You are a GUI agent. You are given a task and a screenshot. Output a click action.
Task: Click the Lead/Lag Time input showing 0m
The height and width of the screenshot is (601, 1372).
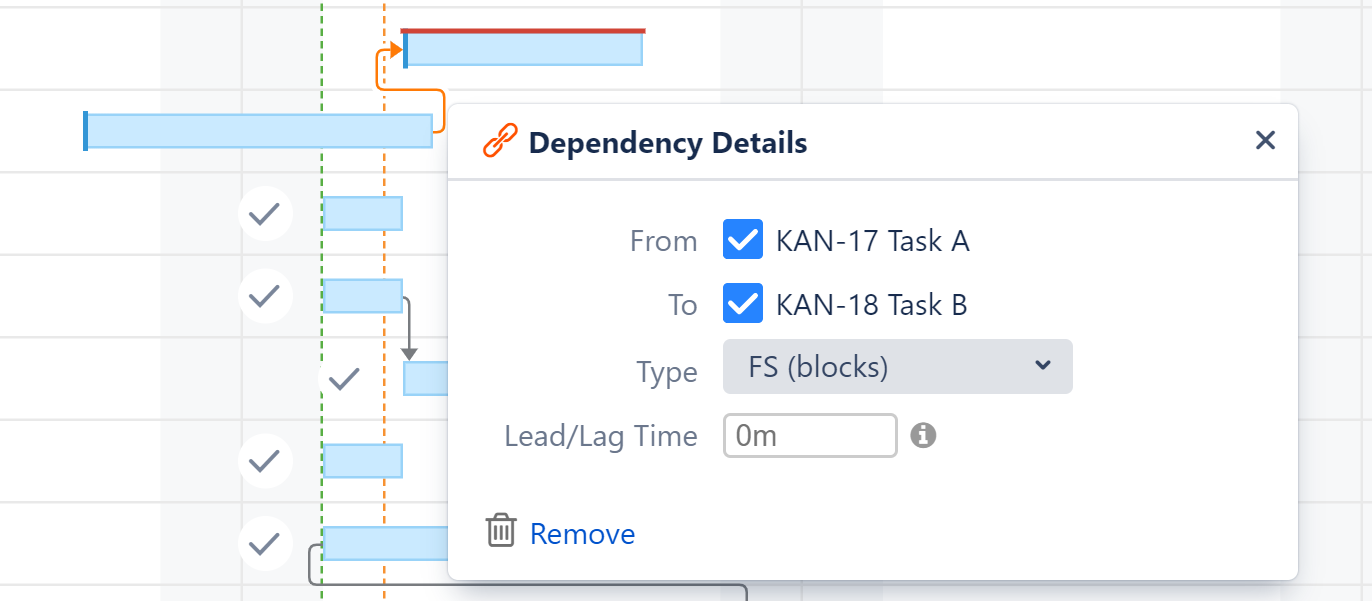point(810,435)
